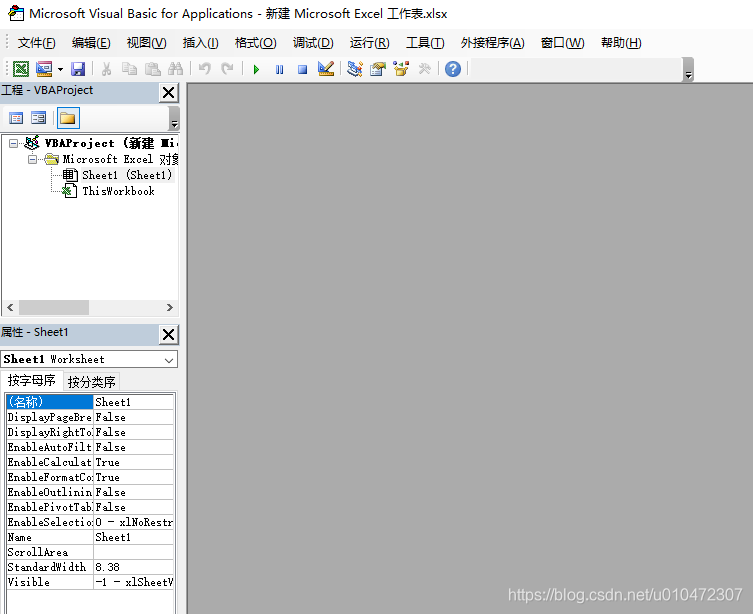
Task: Click Insert UserForm toolbar icon
Action: pos(44,69)
